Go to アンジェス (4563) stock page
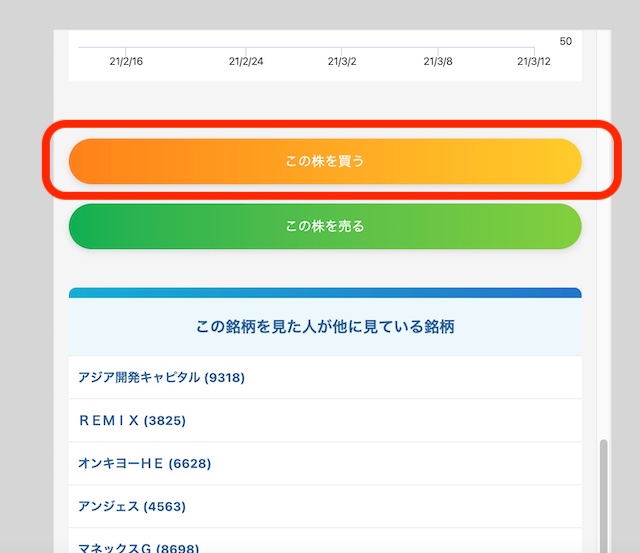The width and height of the screenshot is (640, 553). pyautogui.click(x=131, y=506)
